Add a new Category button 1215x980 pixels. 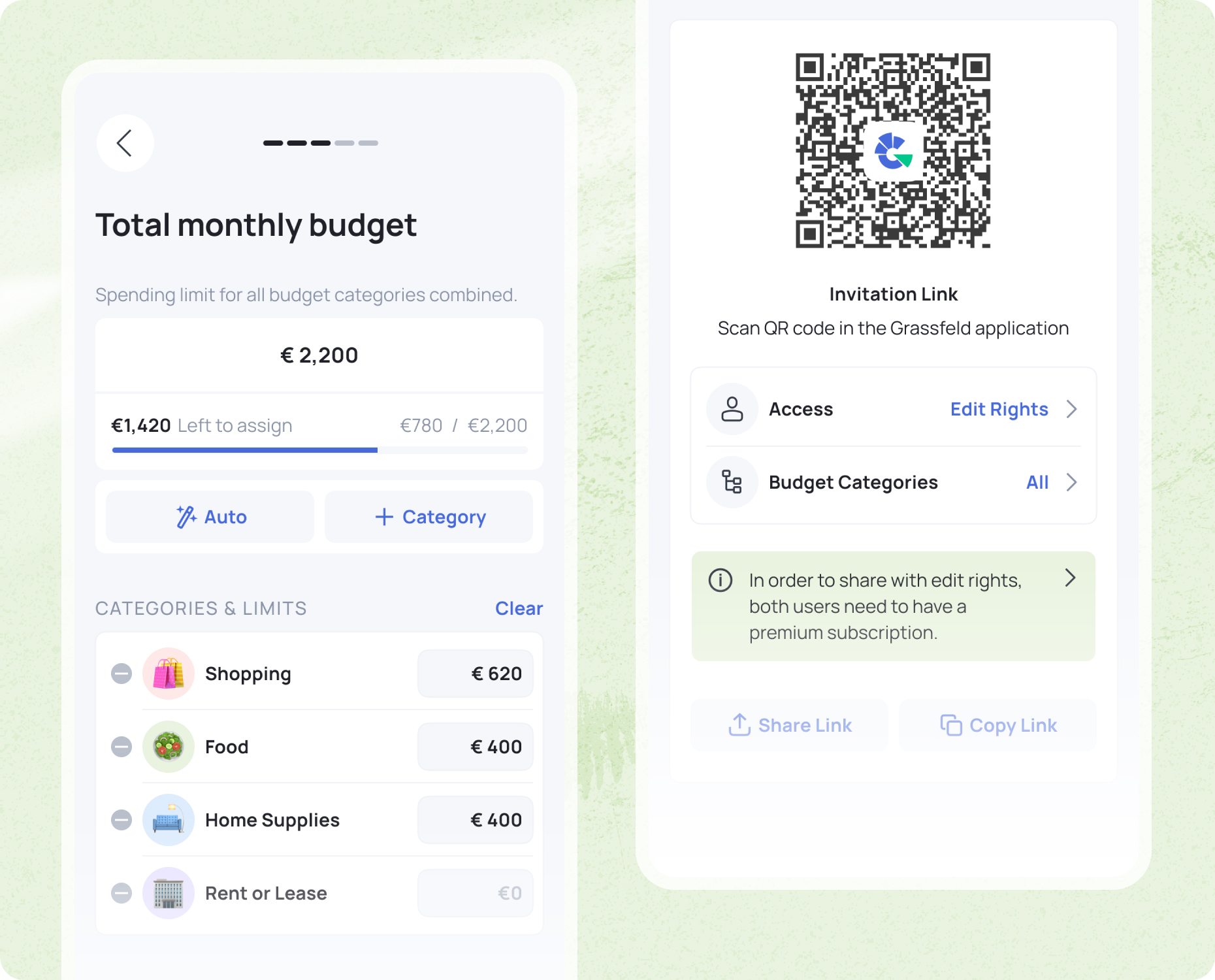coord(429,517)
